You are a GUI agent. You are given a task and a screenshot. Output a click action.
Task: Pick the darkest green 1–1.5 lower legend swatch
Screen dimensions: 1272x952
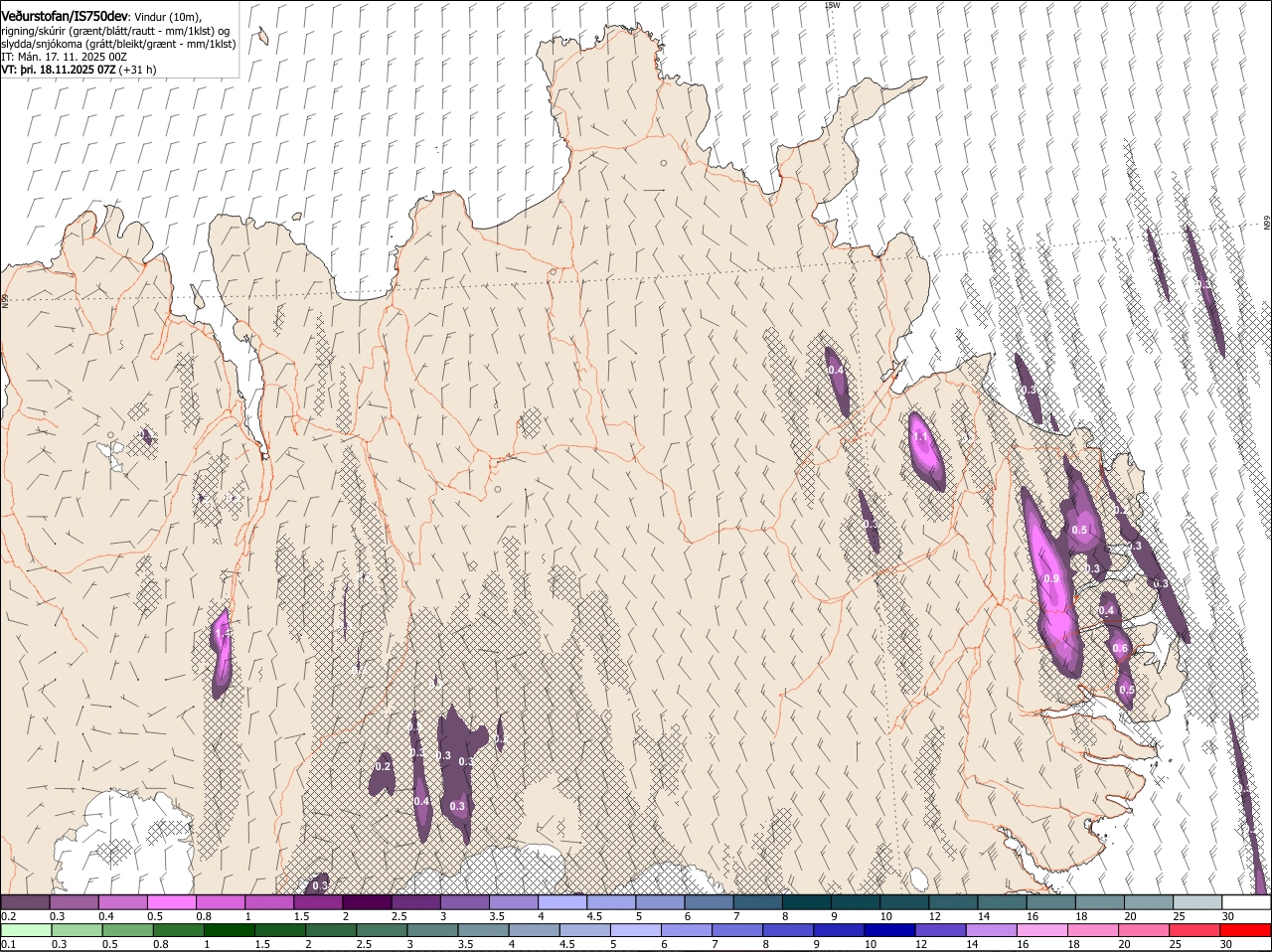pos(229,930)
